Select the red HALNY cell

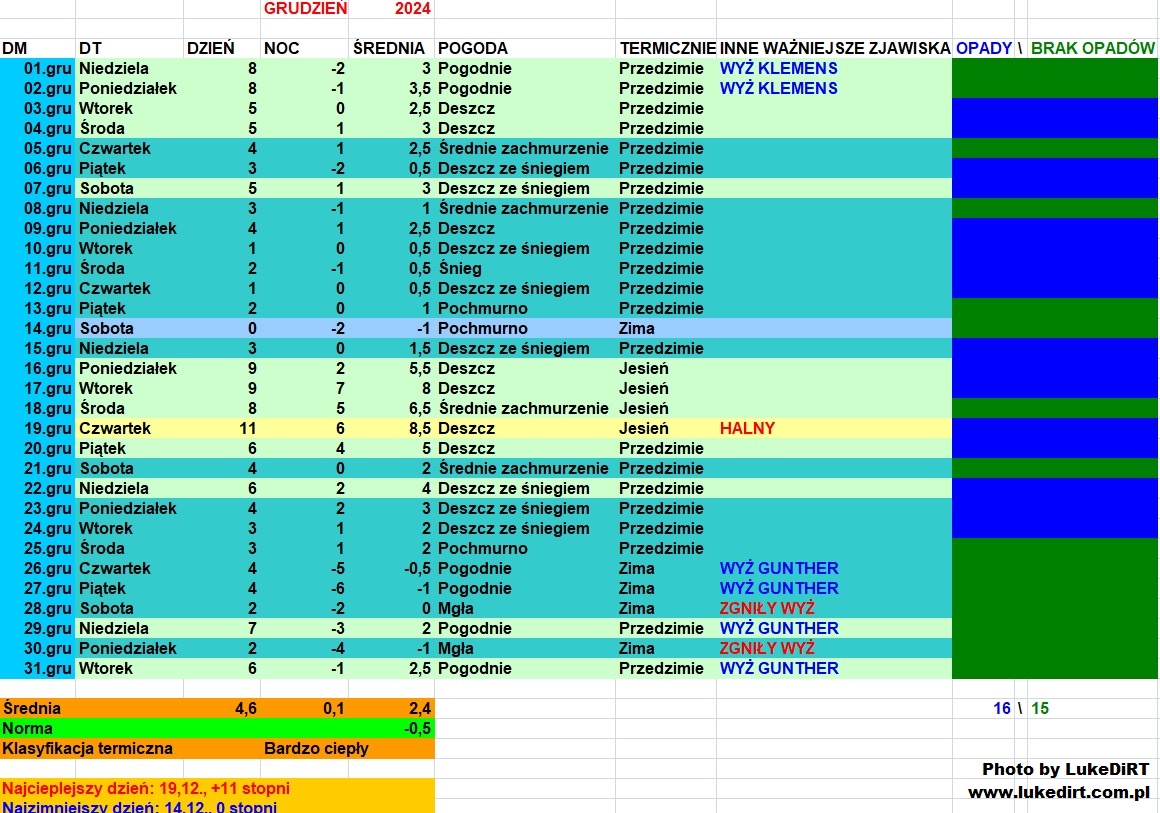[747, 428]
